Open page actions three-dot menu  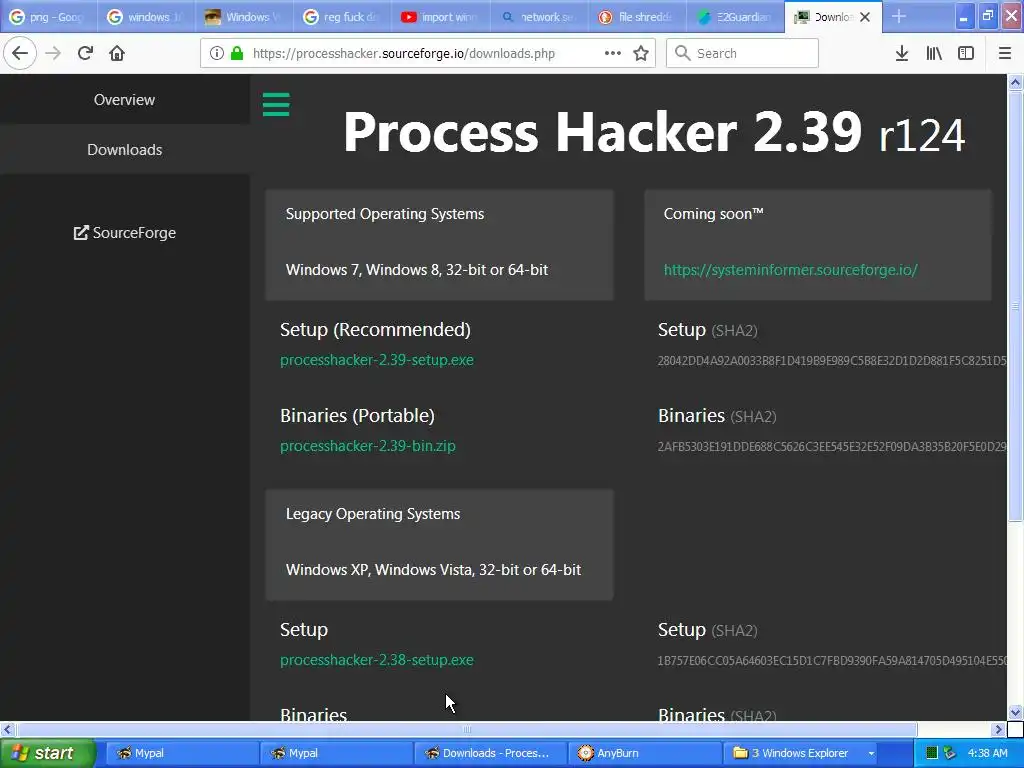click(x=613, y=53)
